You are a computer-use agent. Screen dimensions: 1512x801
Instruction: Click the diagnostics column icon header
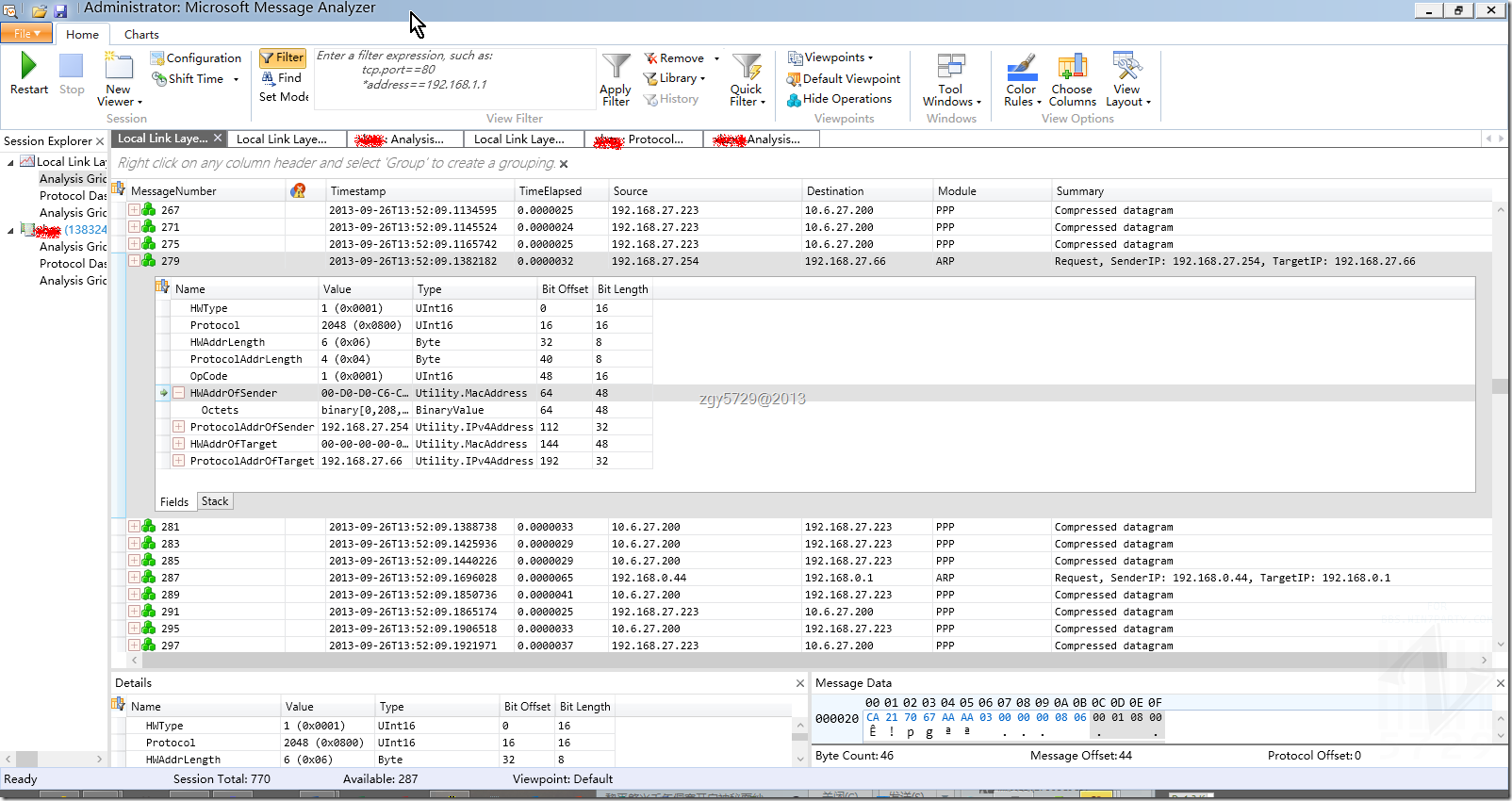(299, 191)
